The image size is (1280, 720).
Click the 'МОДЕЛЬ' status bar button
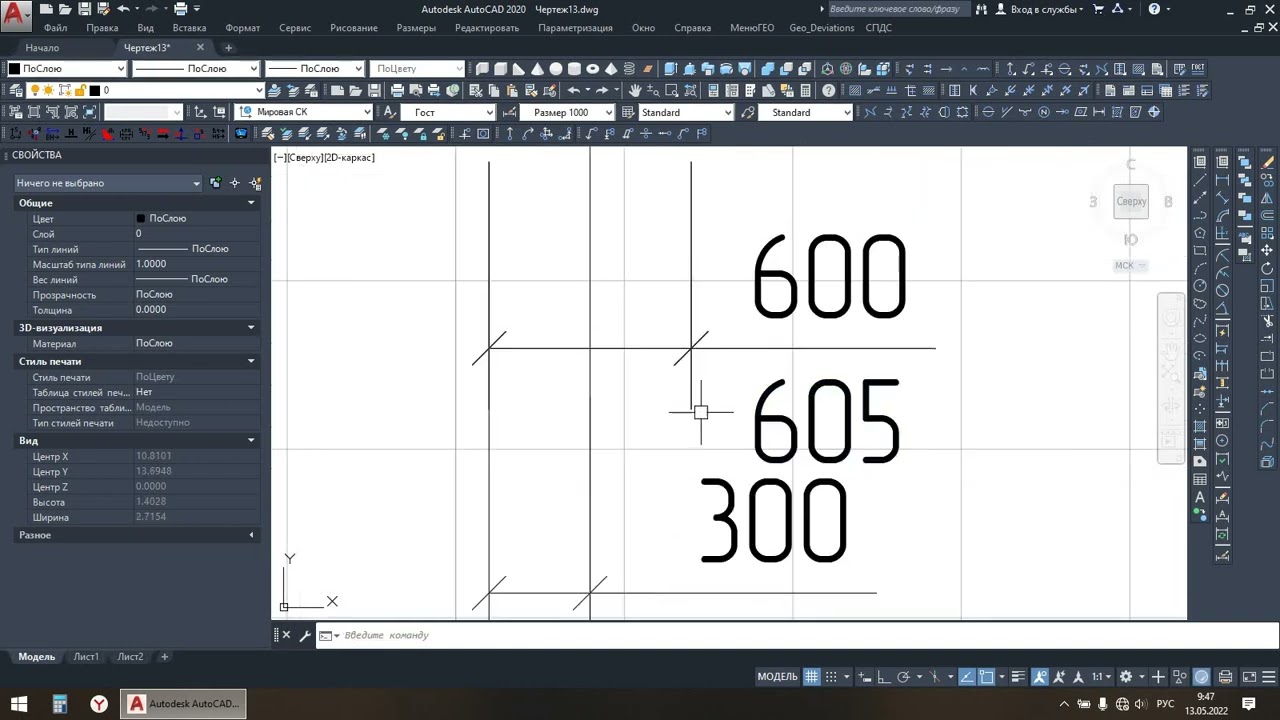click(778, 677)
